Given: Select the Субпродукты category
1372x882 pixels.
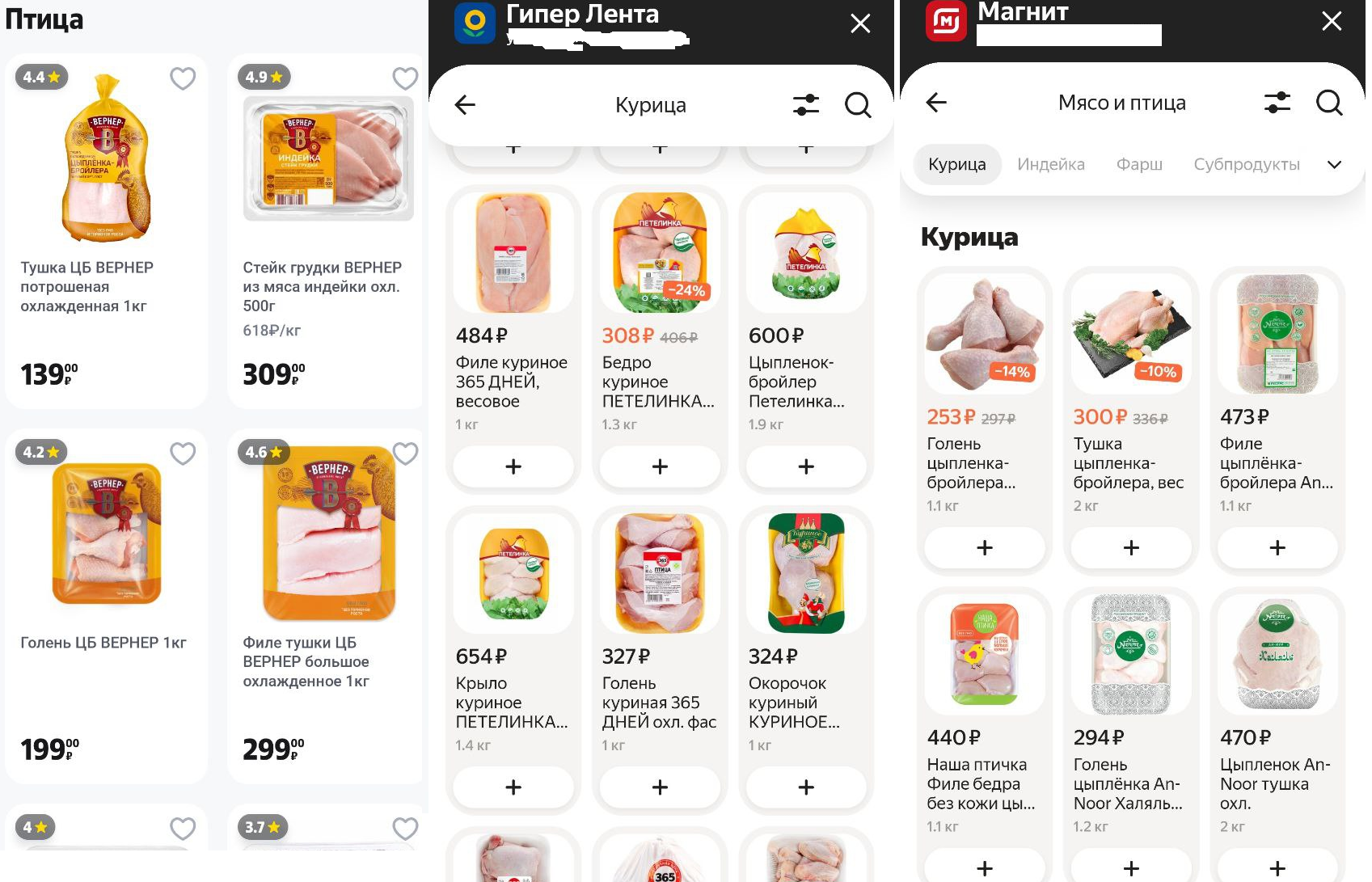Looking at the screenshot, I should click(x=1247, y=164).
